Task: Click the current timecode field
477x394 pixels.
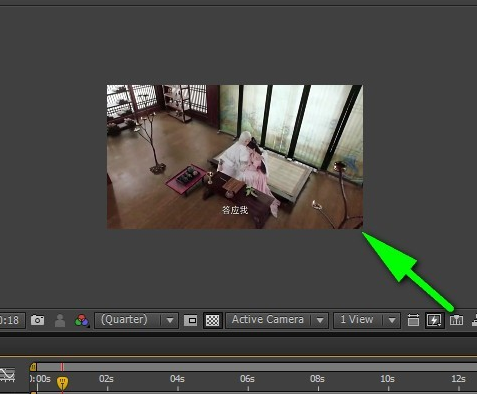Action: click(12, 320)
